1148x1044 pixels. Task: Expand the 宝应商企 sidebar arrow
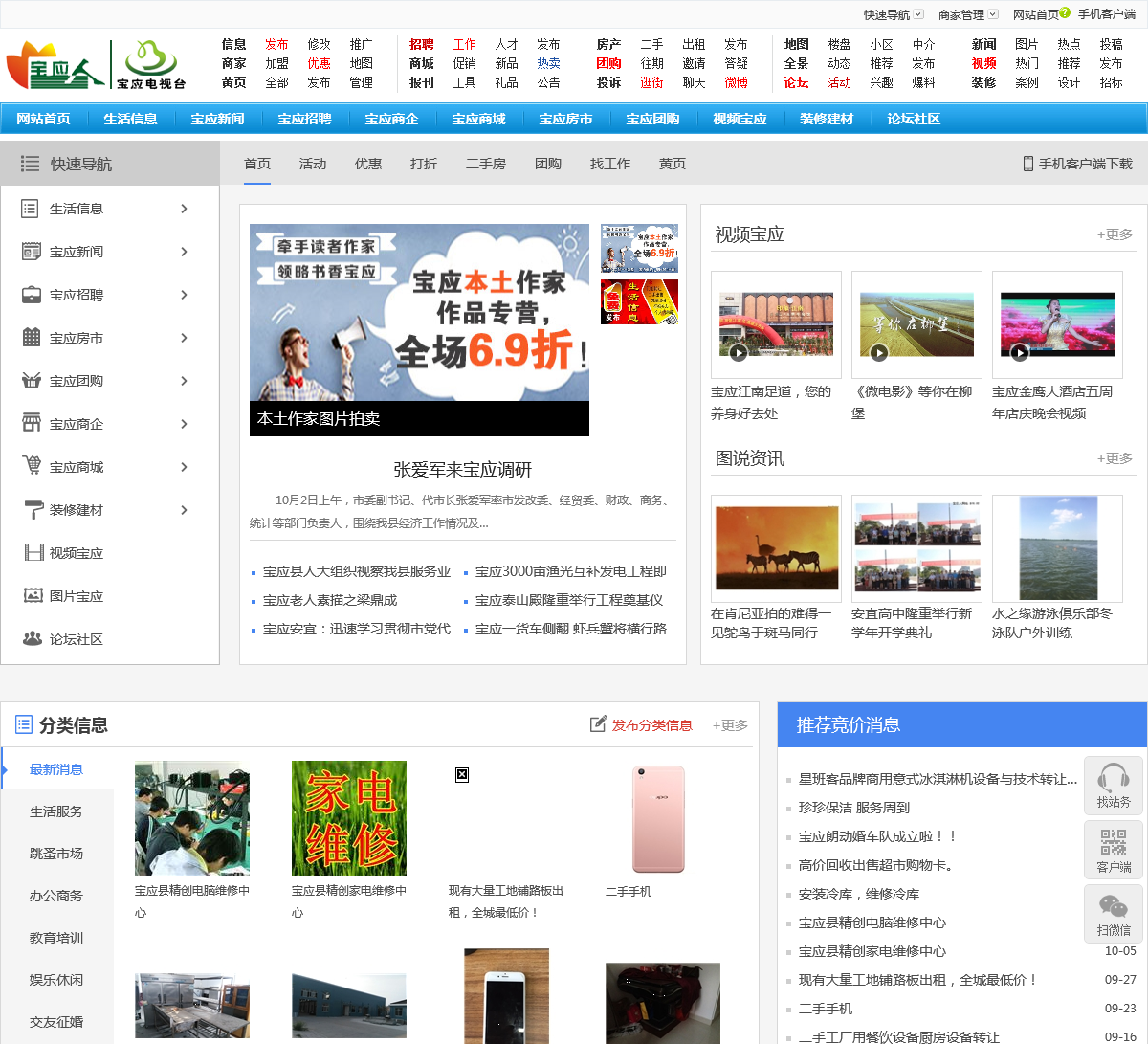pyautogui.click(x=185, y=424)
